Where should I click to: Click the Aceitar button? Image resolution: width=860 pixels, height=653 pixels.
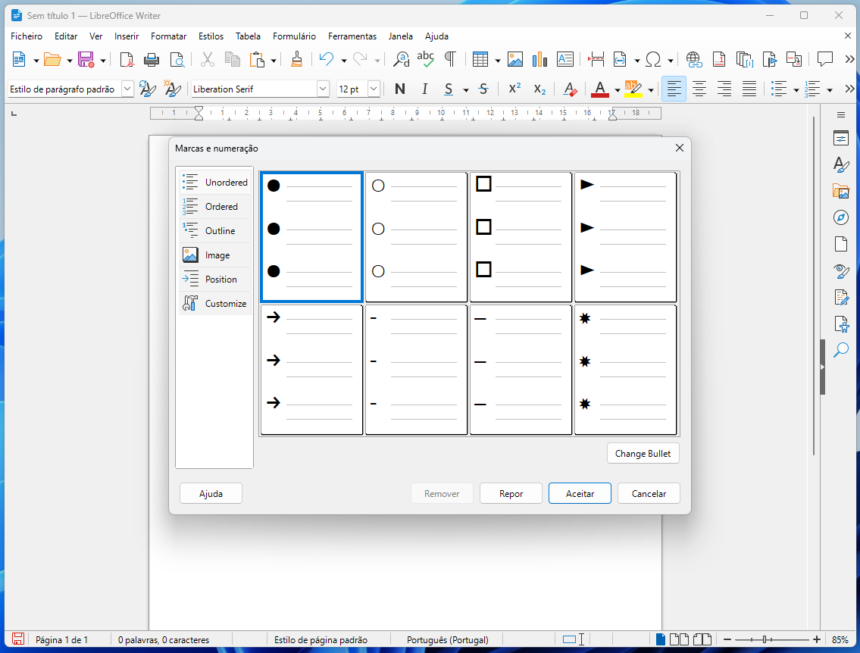click(x=580, y=493)
